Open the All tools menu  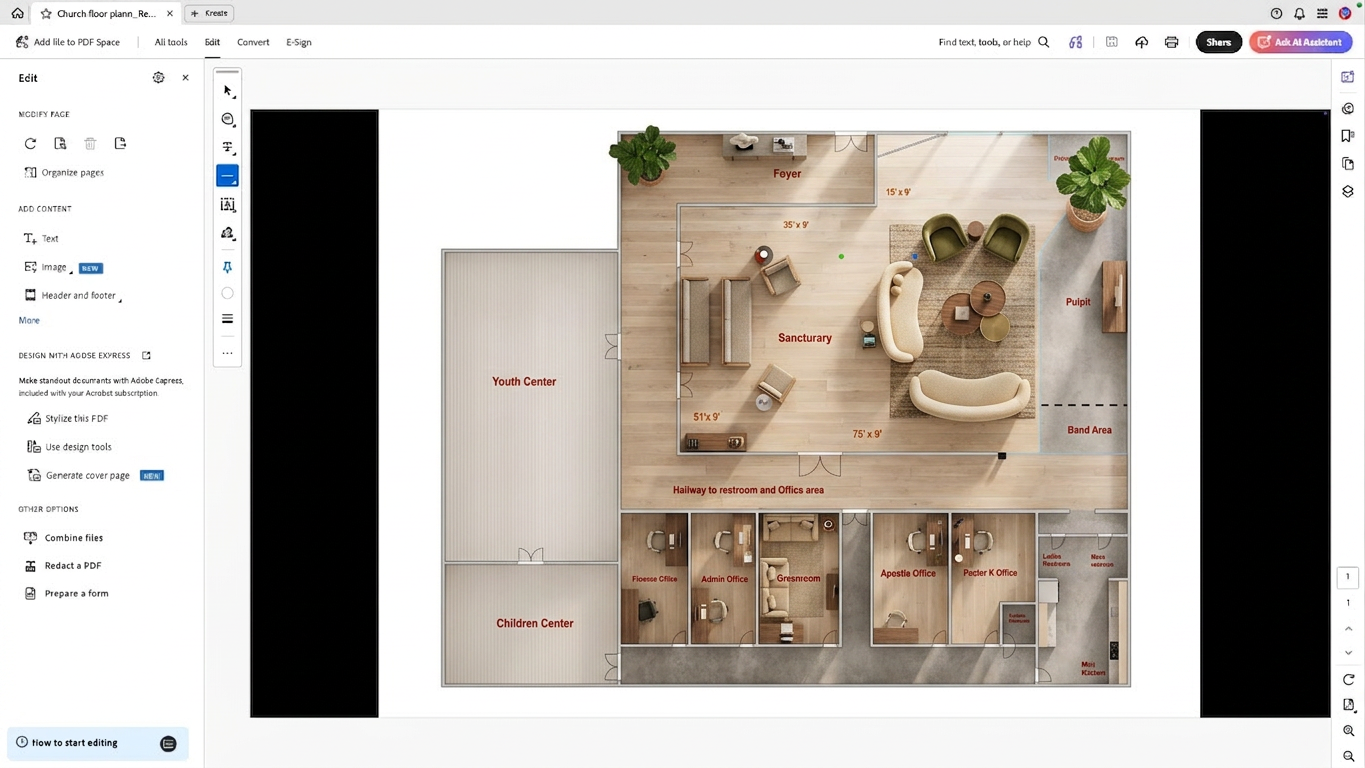(171, 42)
